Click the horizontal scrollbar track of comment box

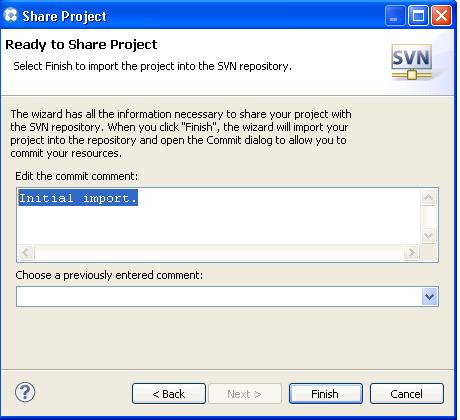pos(219,252)
